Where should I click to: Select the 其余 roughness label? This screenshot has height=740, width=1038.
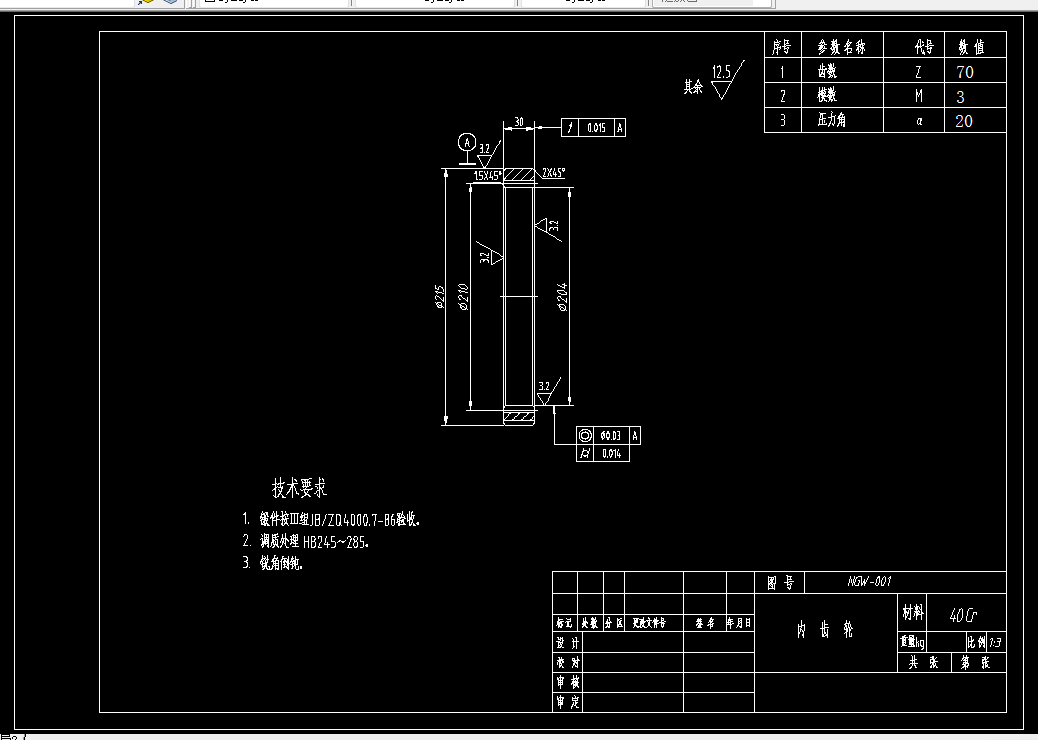pos(693,87)
